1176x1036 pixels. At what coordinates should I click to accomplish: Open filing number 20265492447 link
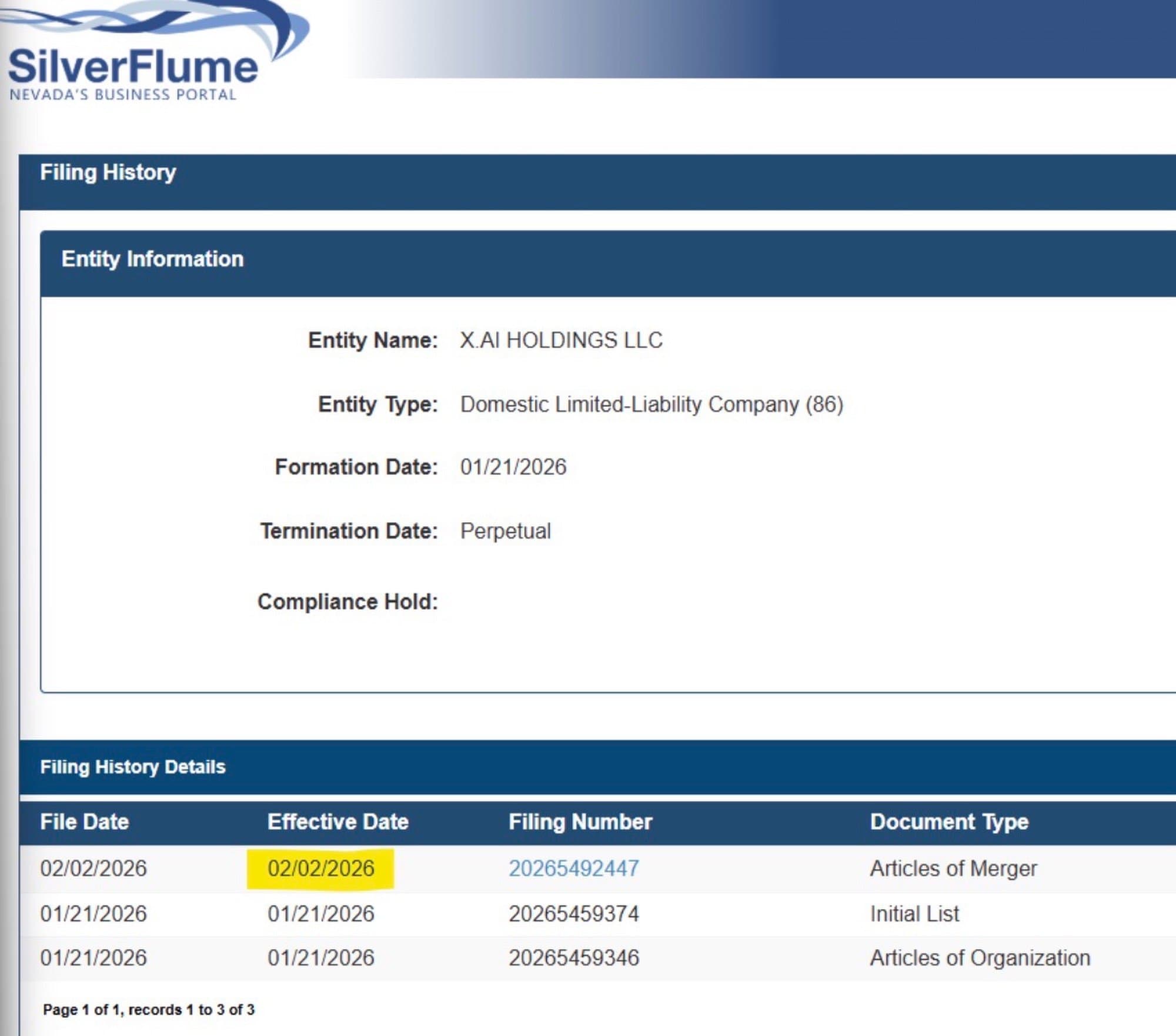(573, 868)
